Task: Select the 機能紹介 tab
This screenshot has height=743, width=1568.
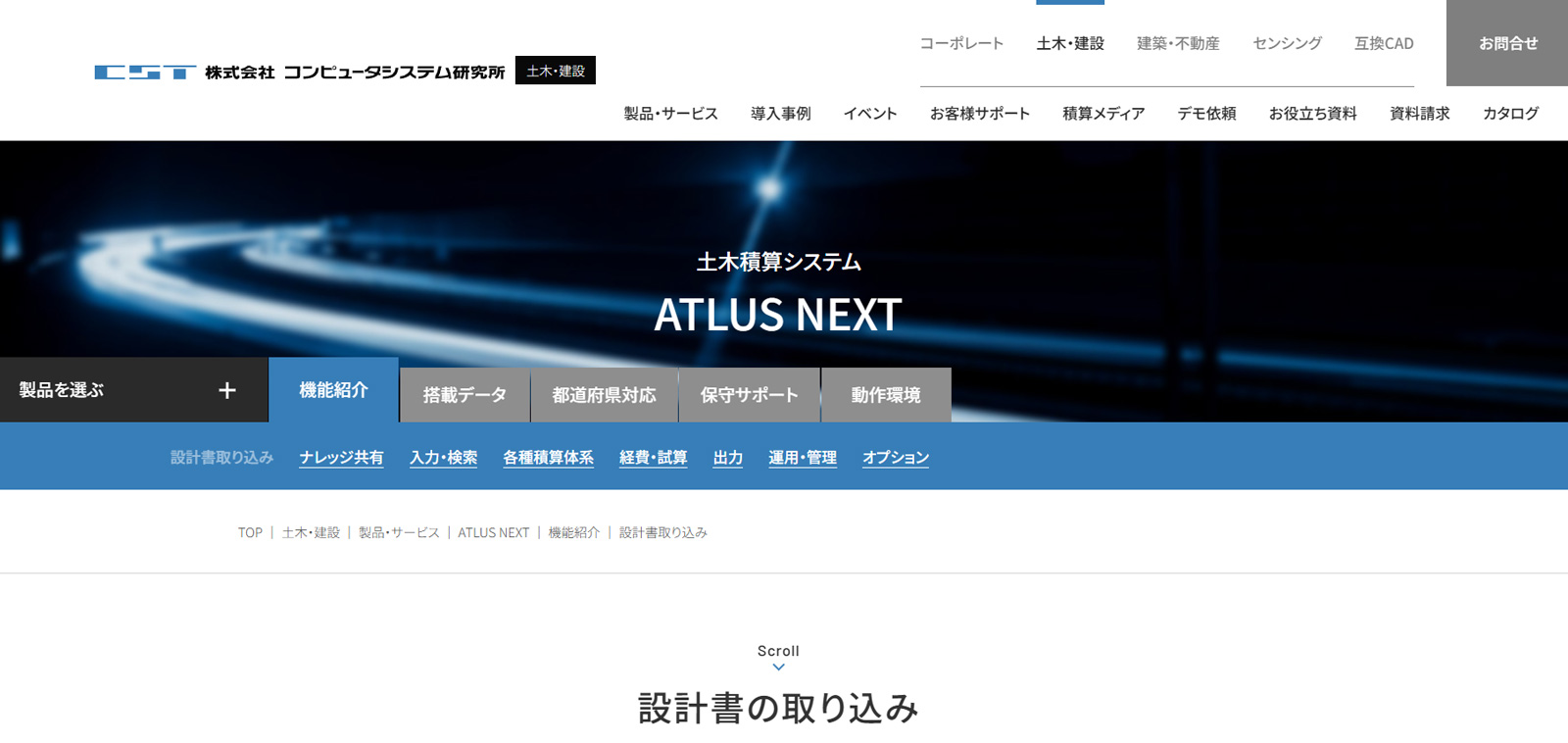Action: pyautogui.click(x=333, y=390)
